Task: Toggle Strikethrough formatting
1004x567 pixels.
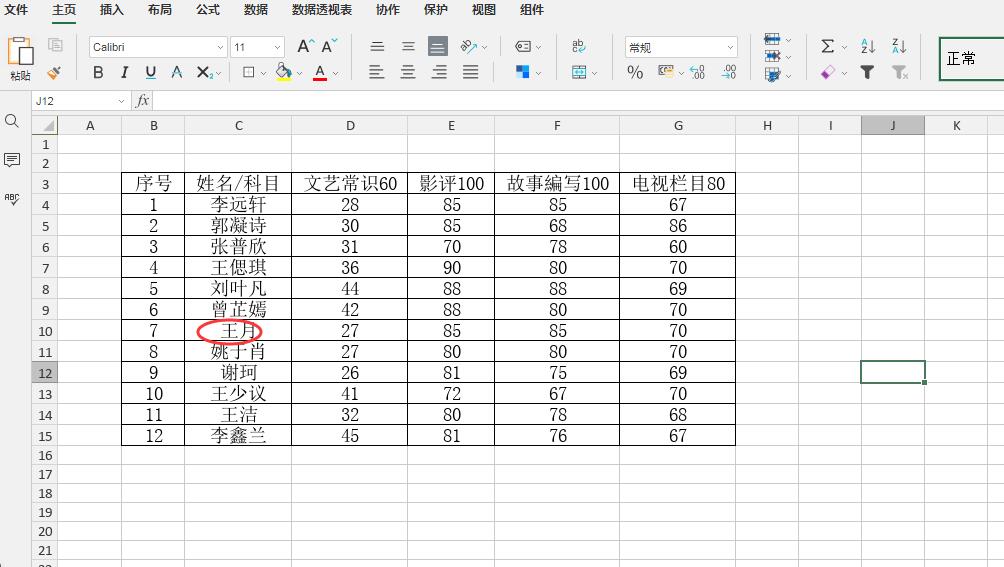Action: [x=177, y=72]
